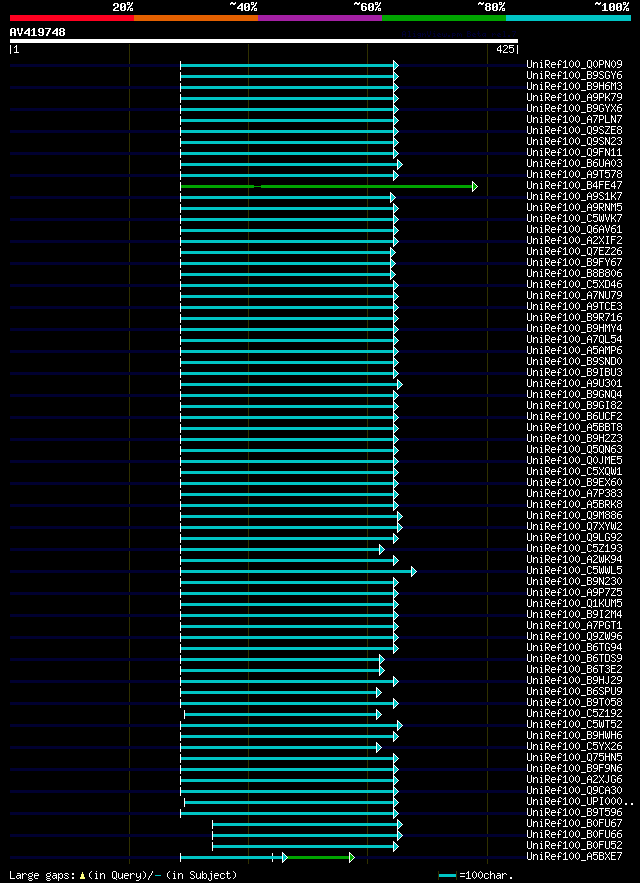Click the arrowhead ending the B4FE47 alignment
Viewport: 640px width, 883px height.
click(475, 186)
